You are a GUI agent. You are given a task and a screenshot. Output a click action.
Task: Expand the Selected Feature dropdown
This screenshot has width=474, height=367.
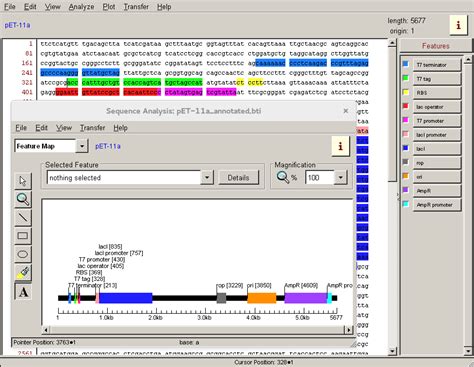click(207, 178)
